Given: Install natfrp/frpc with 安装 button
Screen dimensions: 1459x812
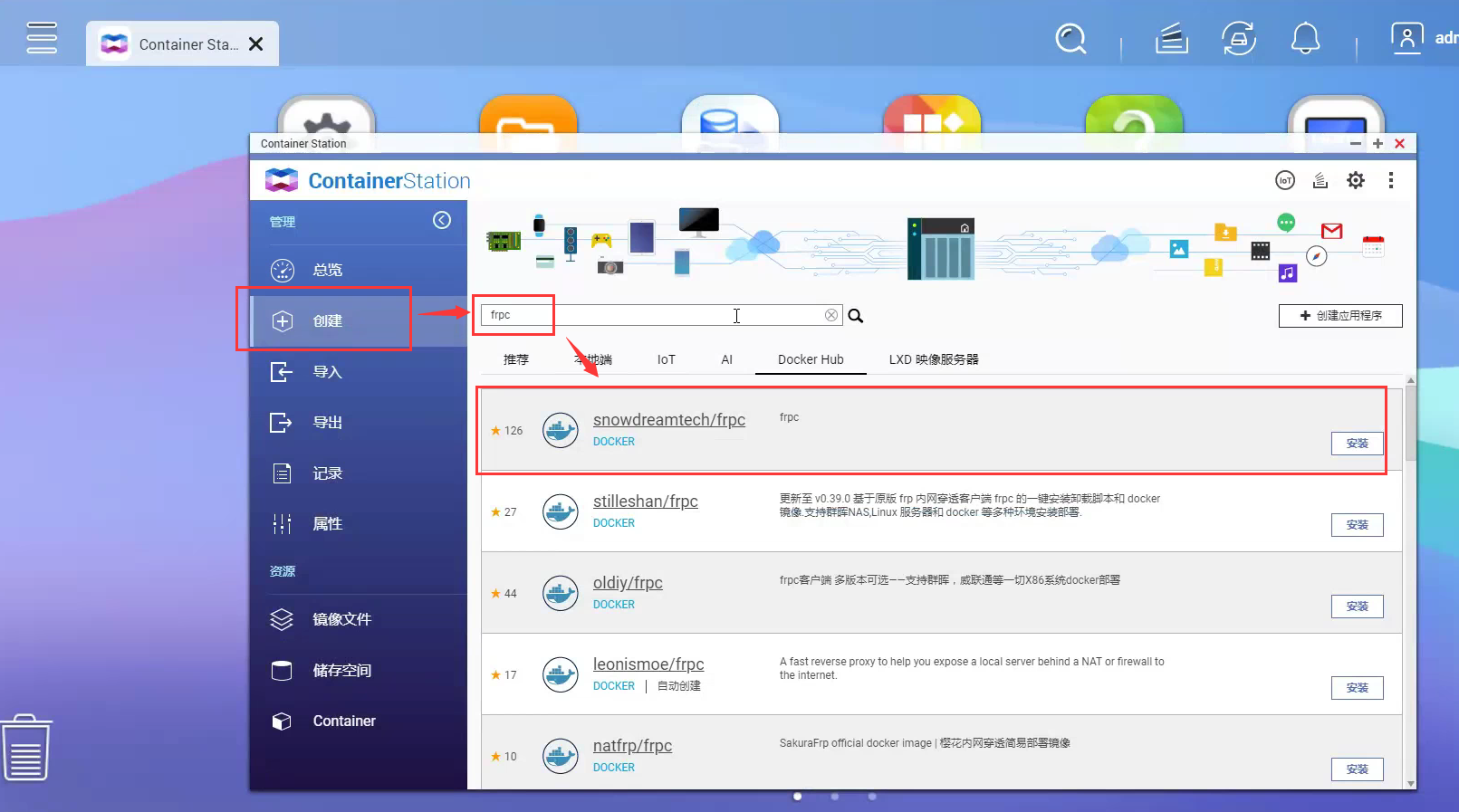Looking at the screenshot, I should (x=1358, y=769).
